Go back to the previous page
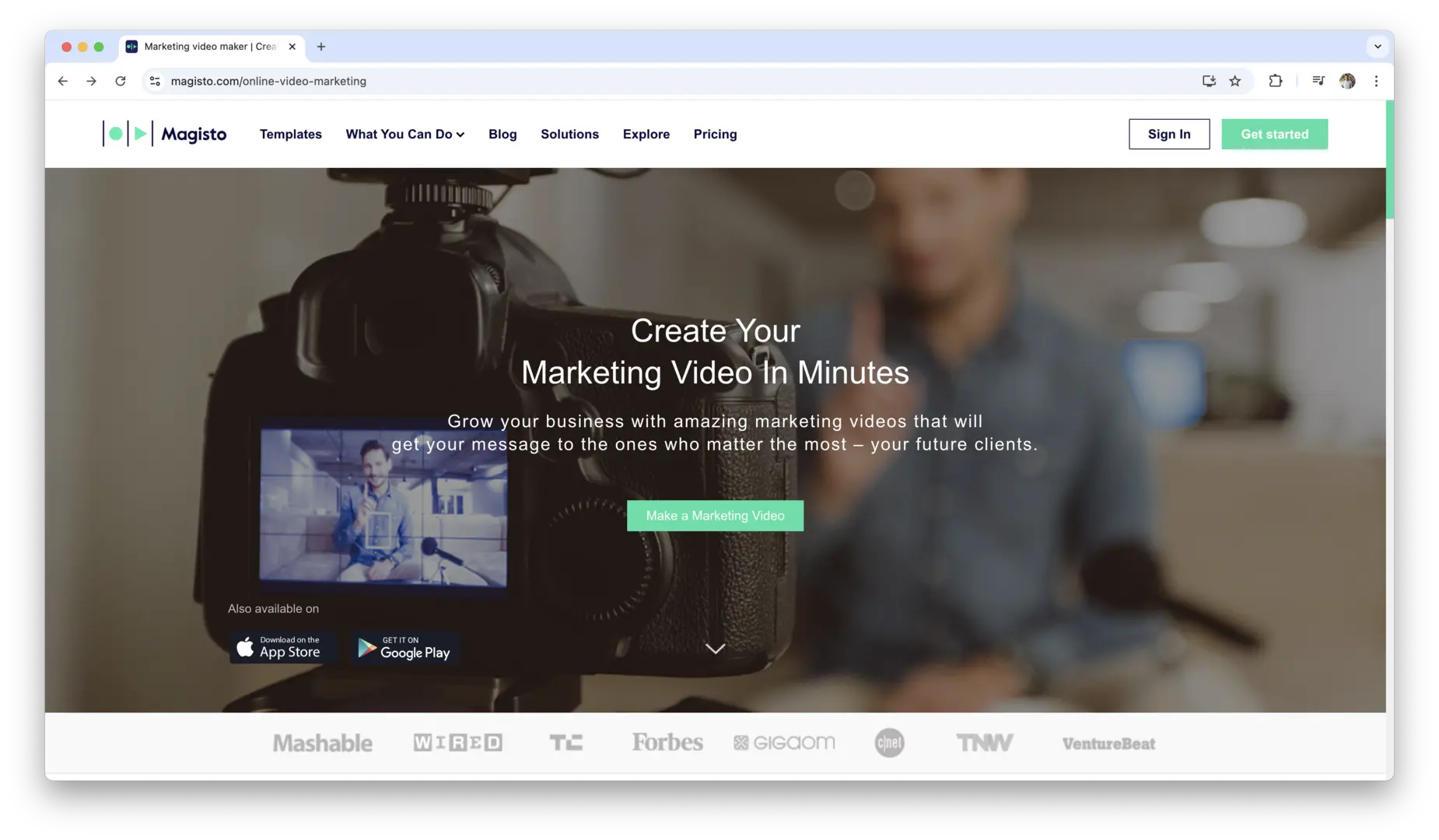1439x840 pixels. [x=63, y=81]
